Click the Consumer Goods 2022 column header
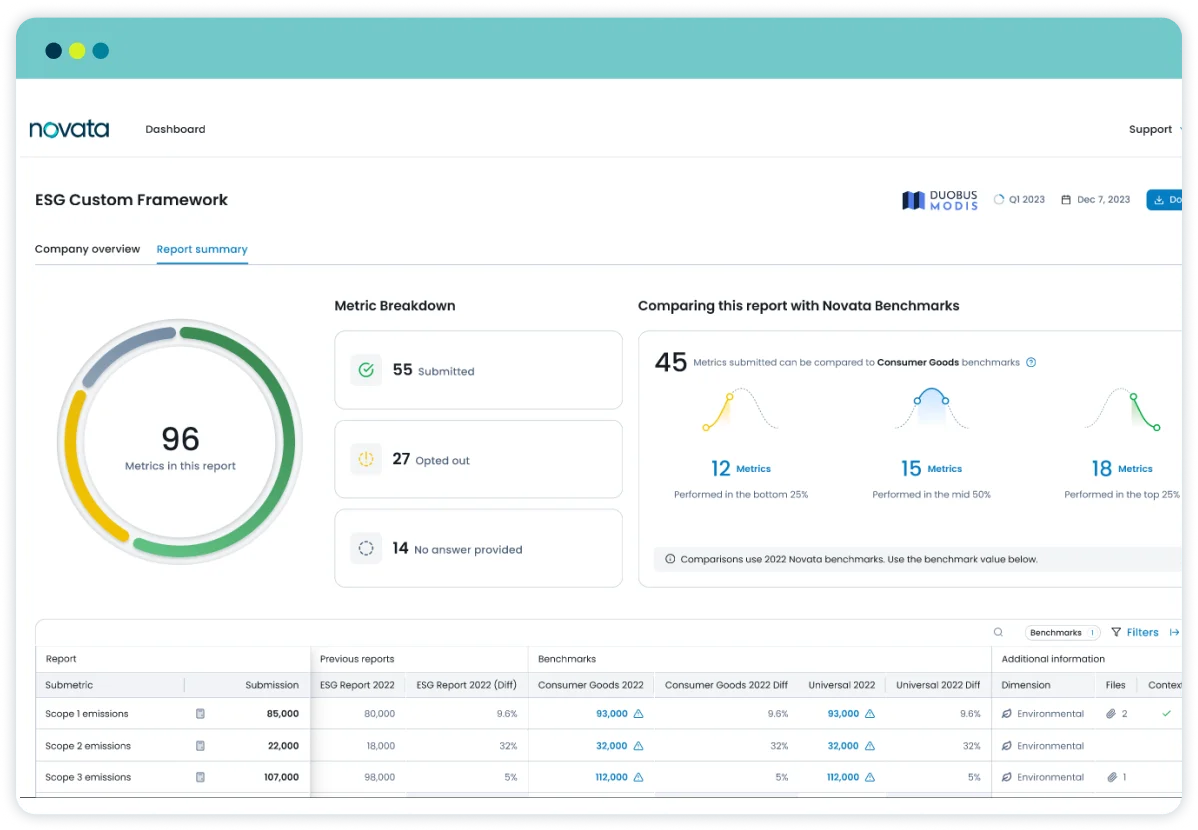The height and width of the screenshot is (830, 1198). tap(591, 685)
